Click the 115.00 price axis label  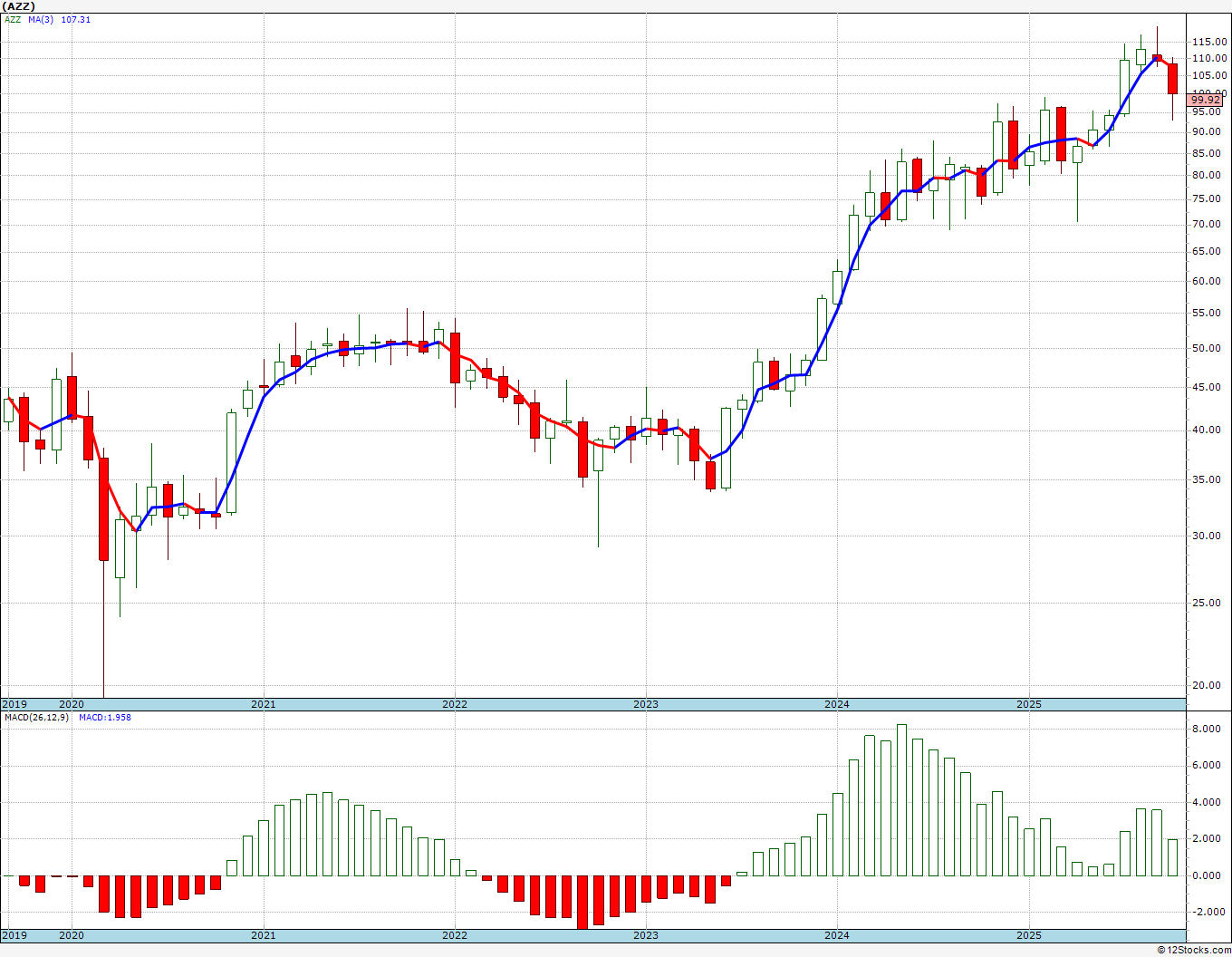tap(1209, 42)
